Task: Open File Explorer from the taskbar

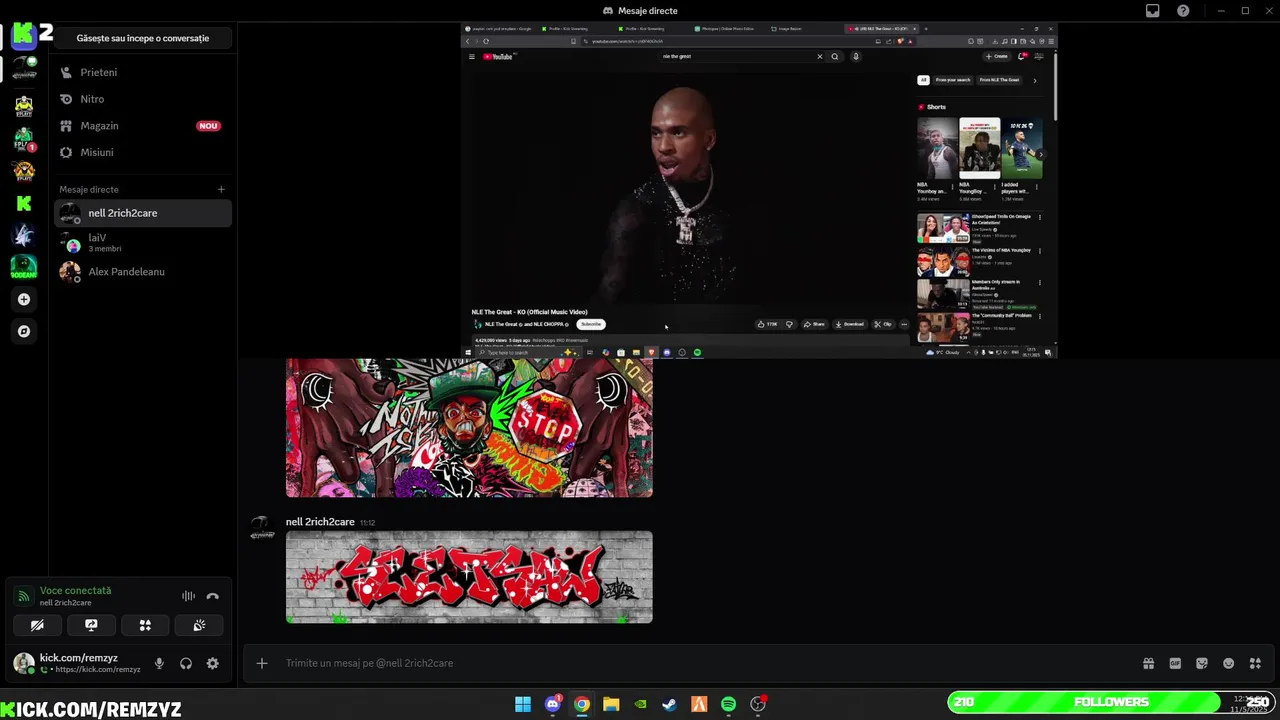Action: (611, 704)
